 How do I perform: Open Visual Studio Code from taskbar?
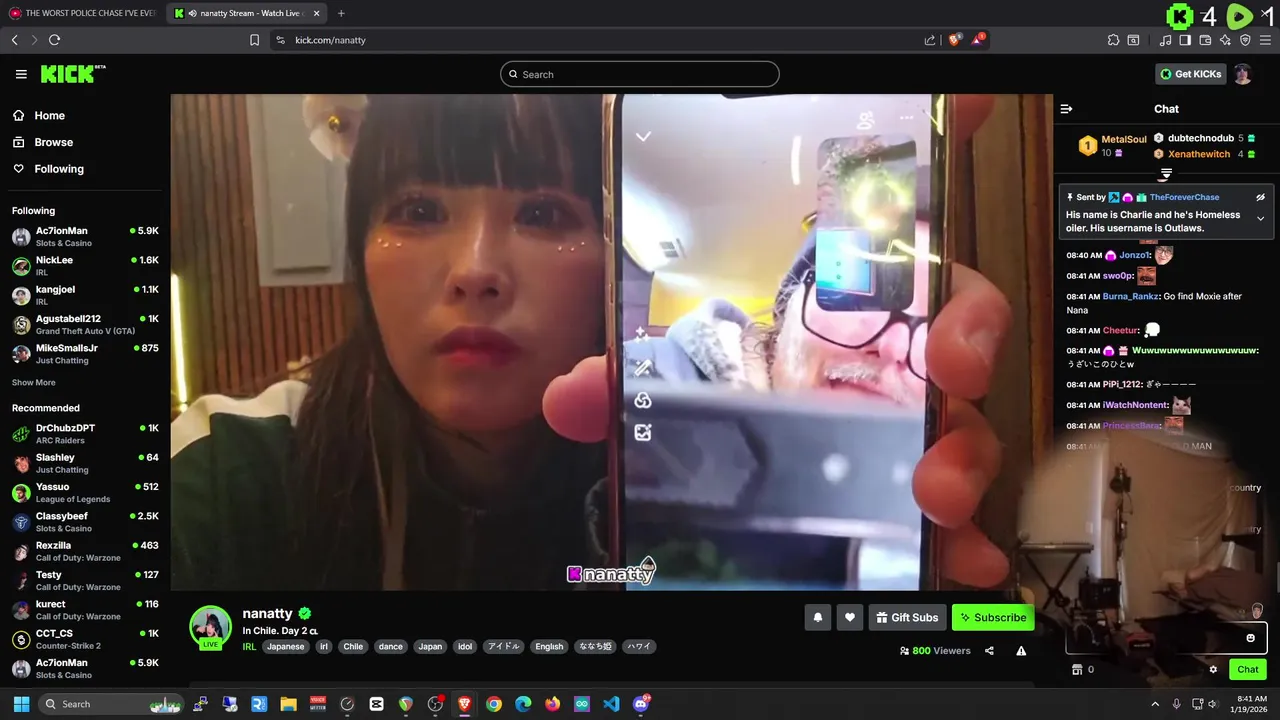(611, 704)
